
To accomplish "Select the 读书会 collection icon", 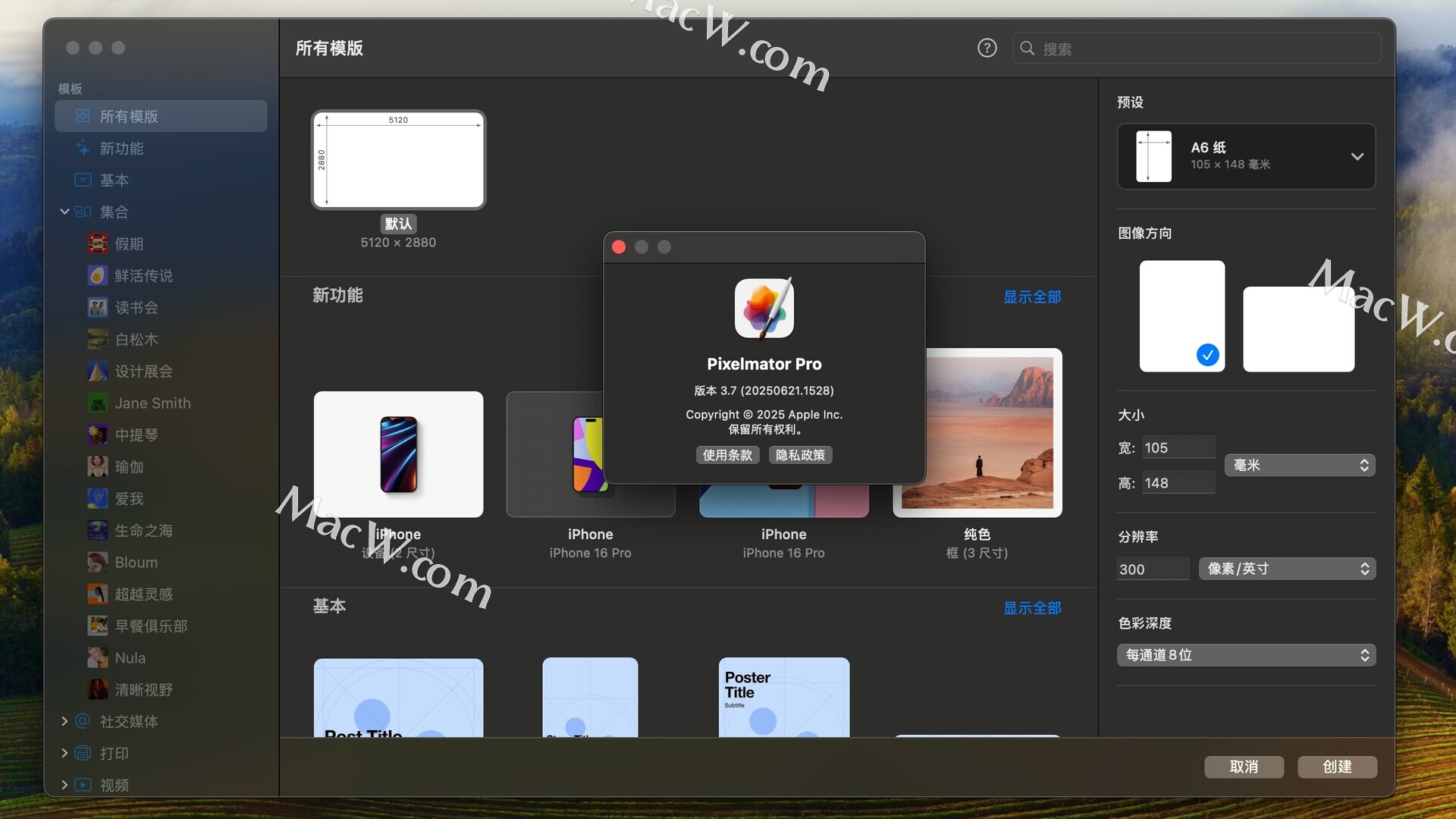I will click(x=98, y=307).
